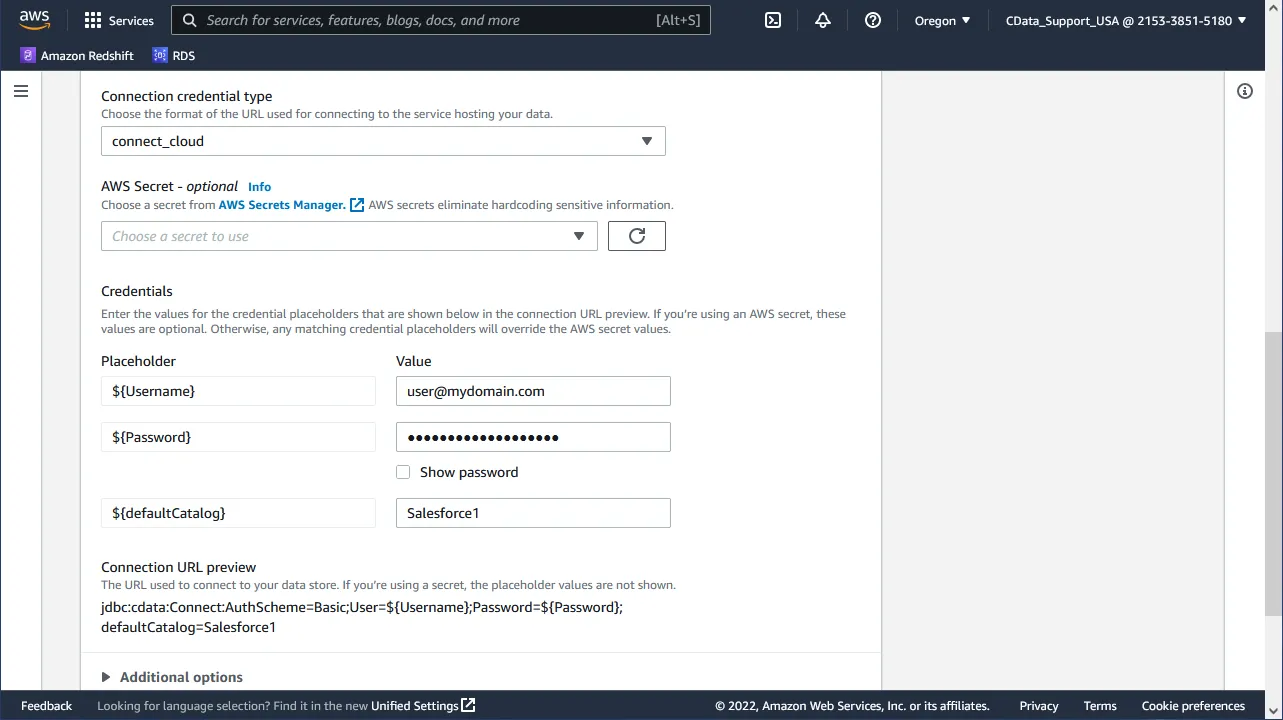Launch the CloudShell terminal icon

[x=773, y=20]
